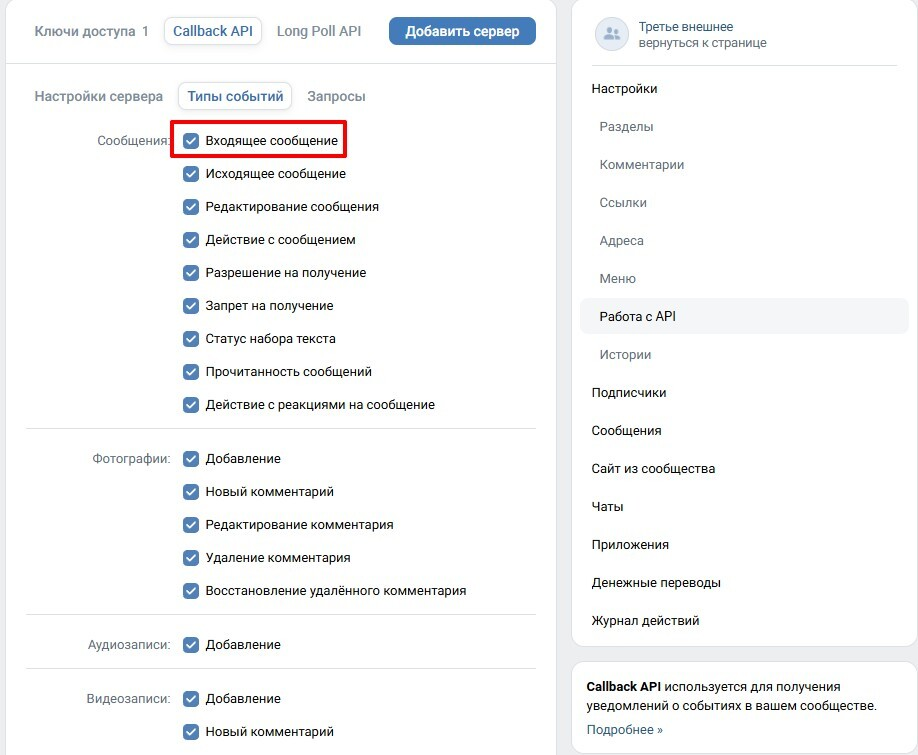Toggle Прочитанность сообщений checkbox
This screenshot has height=755, width=918.
coord(191,372)
